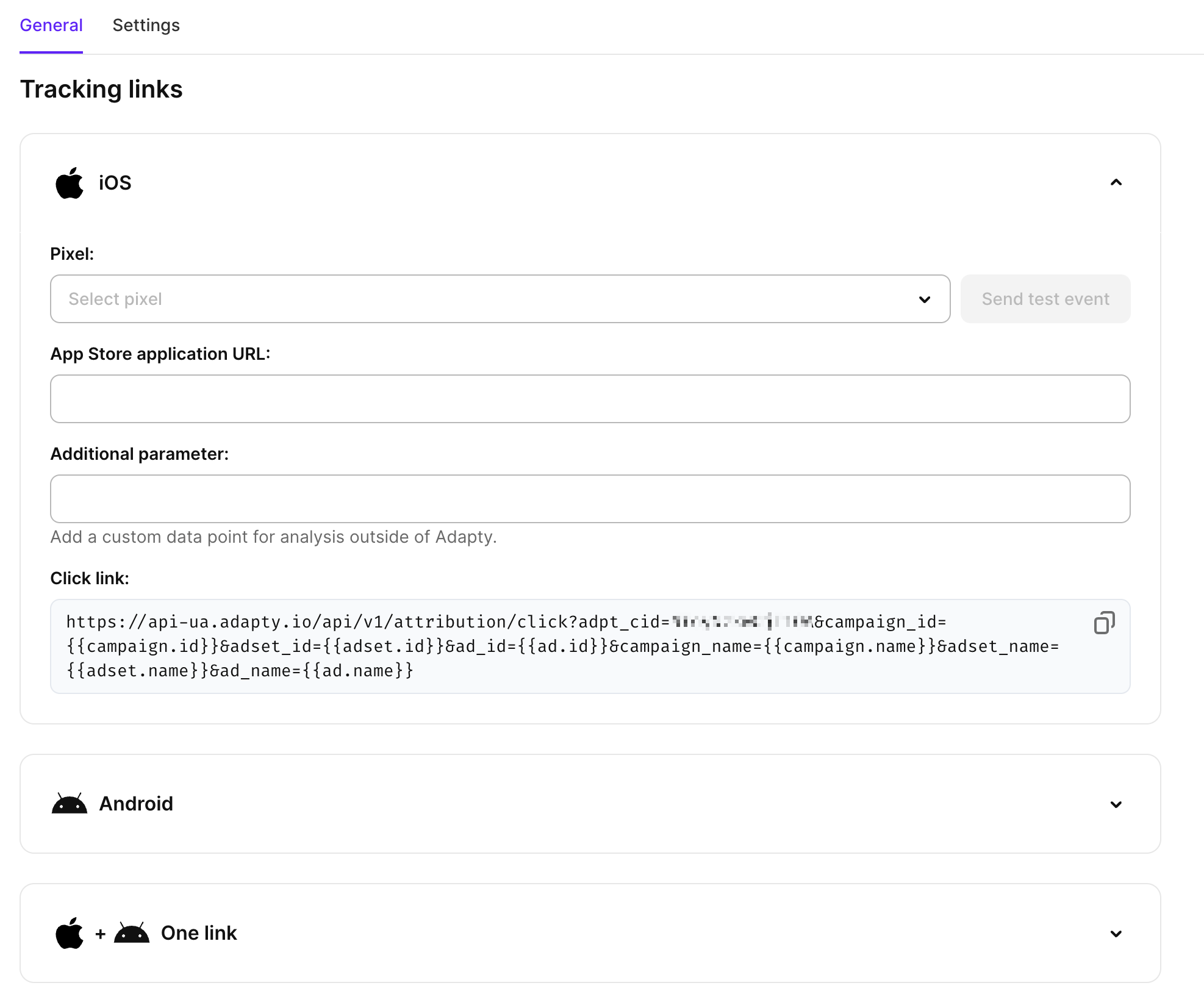Click Android icon in One link row

pyautogui.click(x=132, y=933)
